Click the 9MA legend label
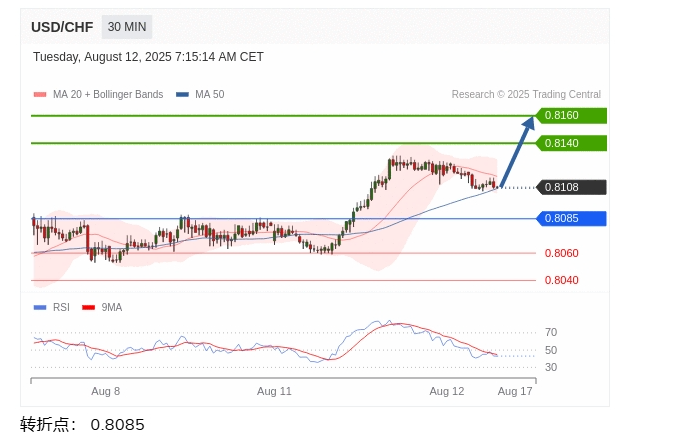Screen dimensions: 689x440 [112, 308]
